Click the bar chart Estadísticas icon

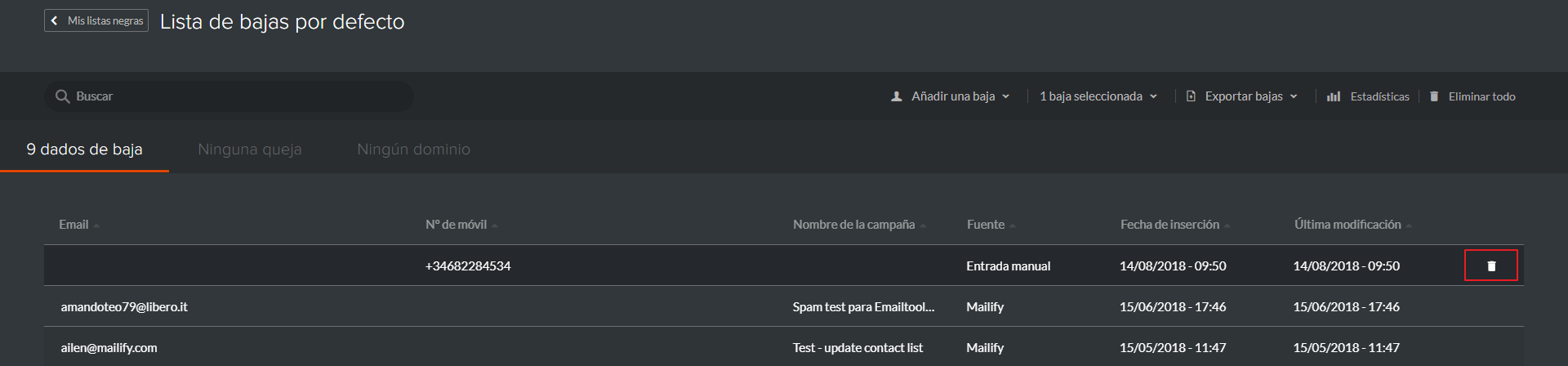1334,96
